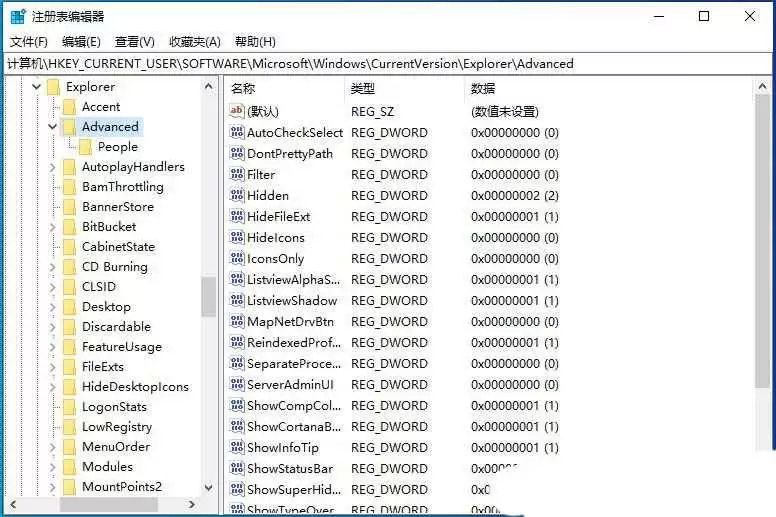
Task: Expand the CLSID tree node
Action: (52, 287)
